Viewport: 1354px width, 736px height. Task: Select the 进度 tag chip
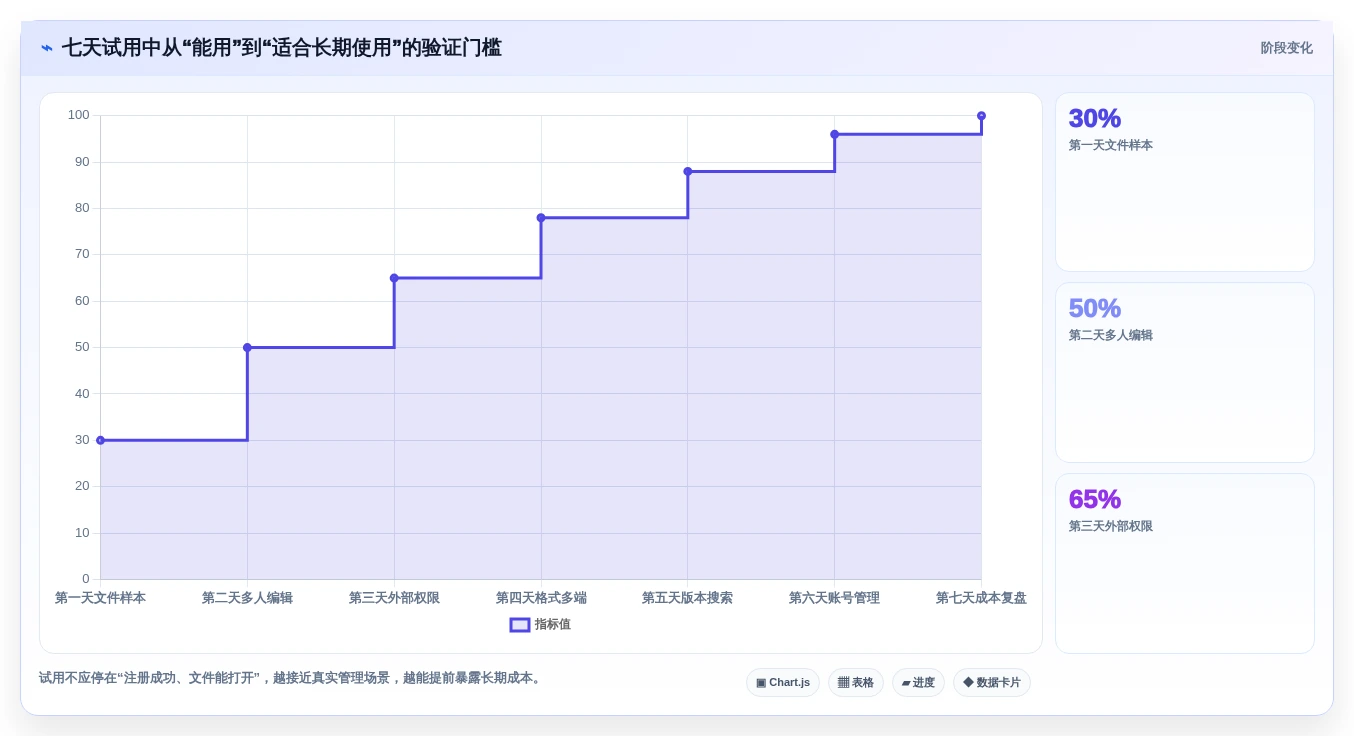tap(918, 683)
